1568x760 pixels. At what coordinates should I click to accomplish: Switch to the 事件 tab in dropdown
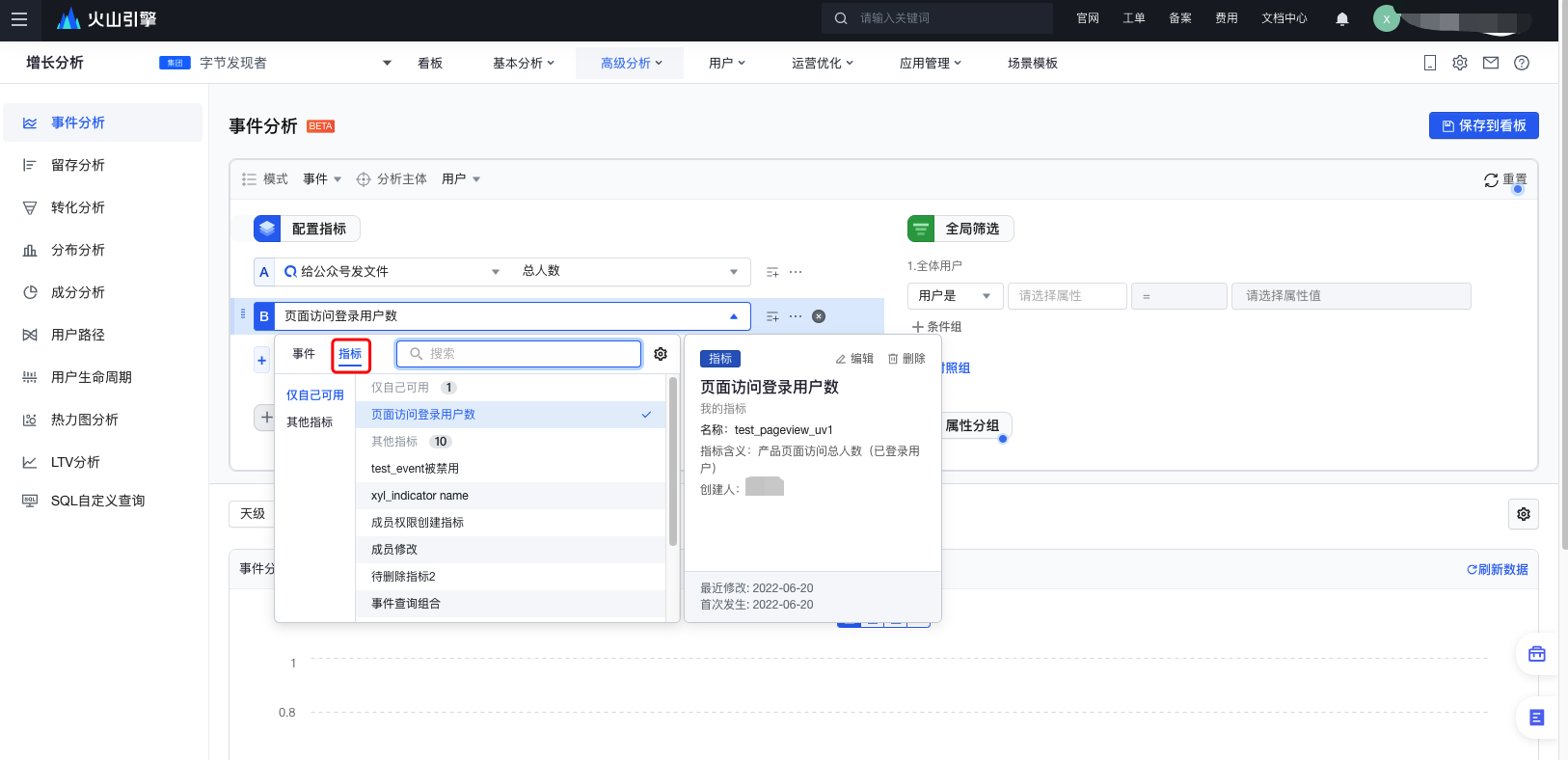click(304, 354)
